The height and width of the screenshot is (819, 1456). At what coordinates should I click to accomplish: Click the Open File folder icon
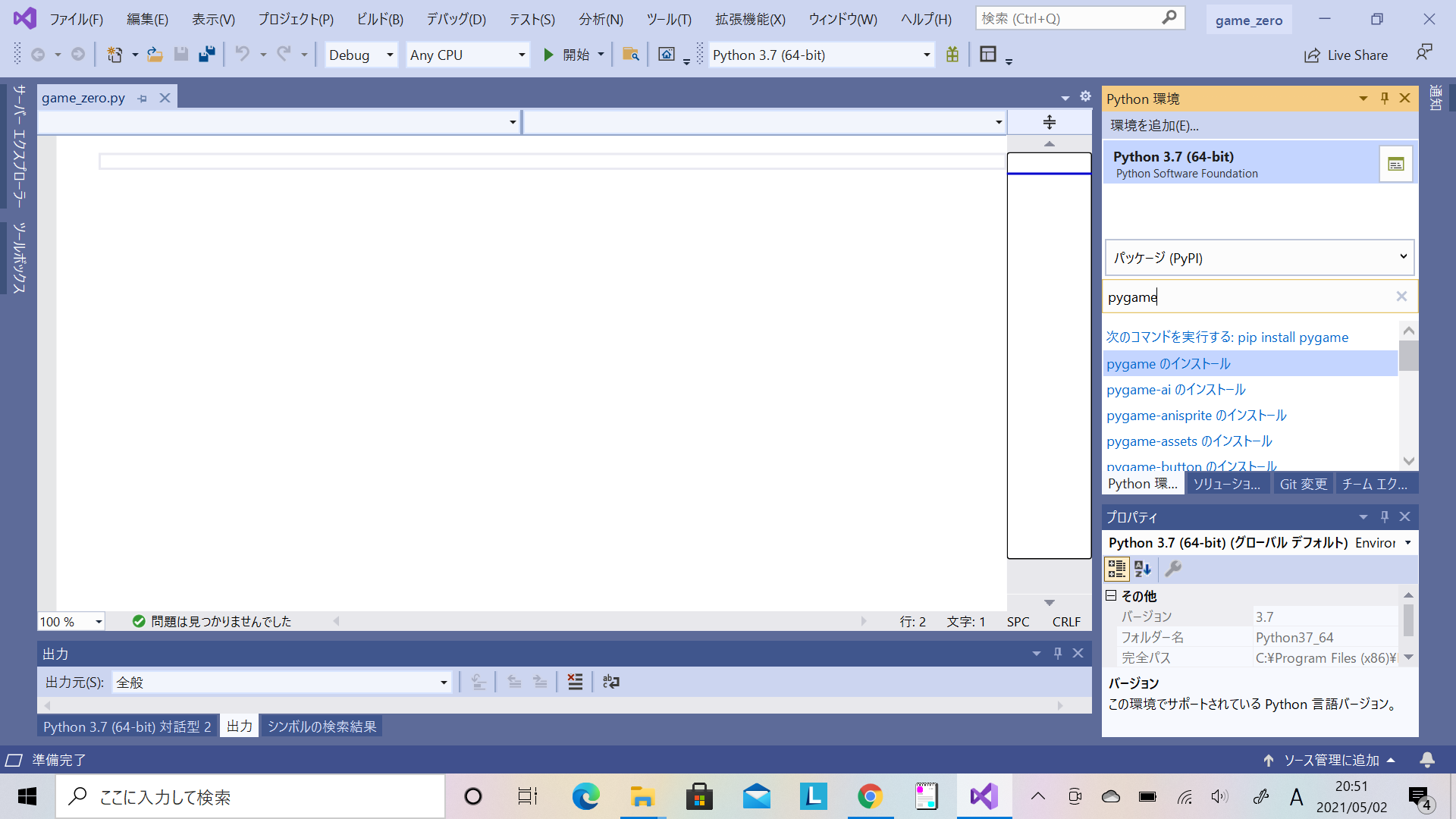(155, 55)
